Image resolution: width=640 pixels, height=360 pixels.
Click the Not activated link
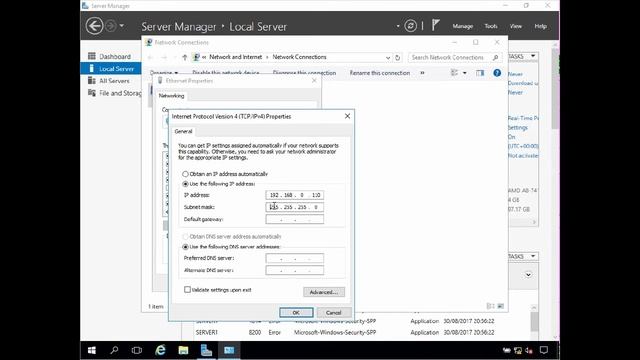[523, 156]
